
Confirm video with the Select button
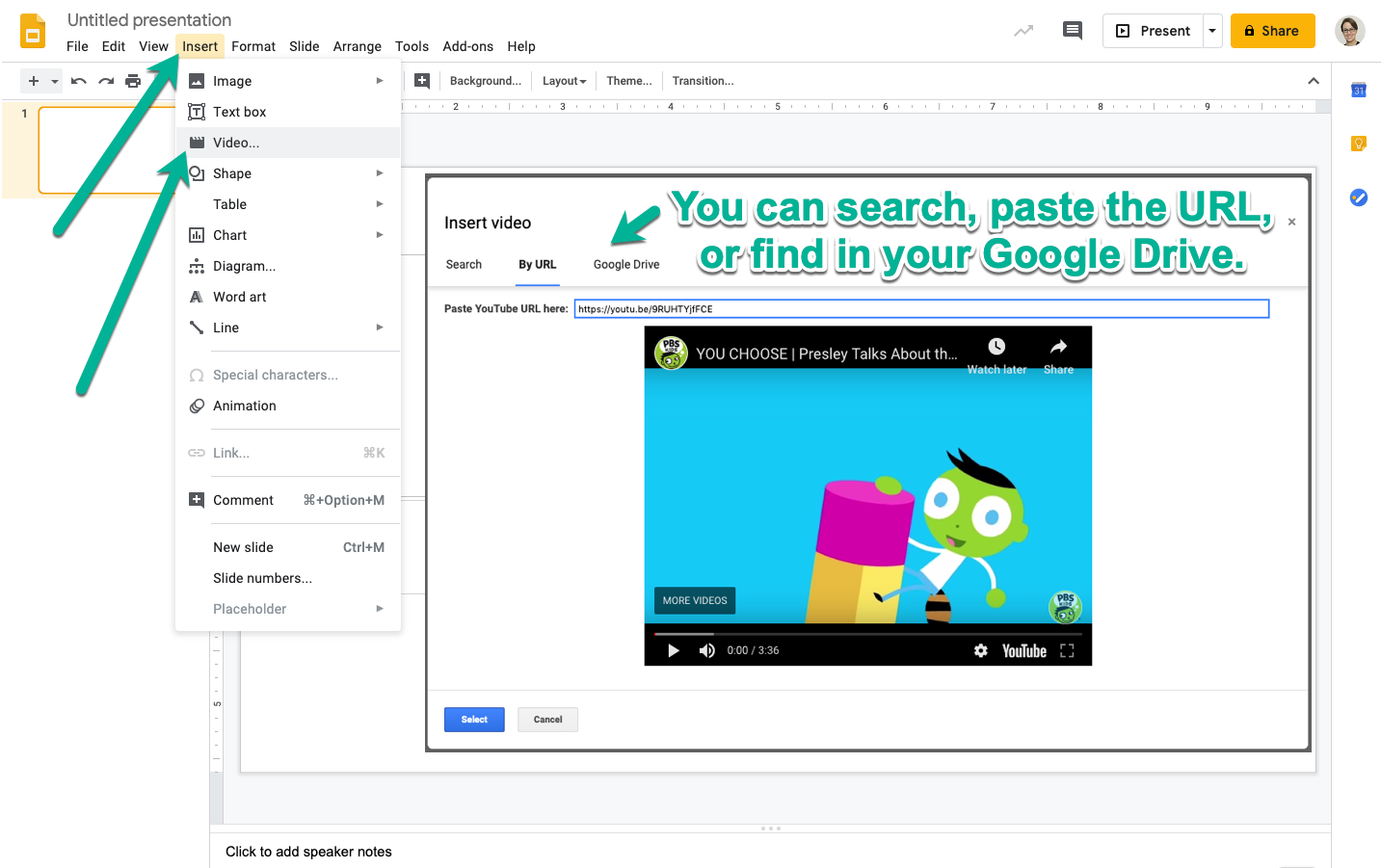click(473, 719)
